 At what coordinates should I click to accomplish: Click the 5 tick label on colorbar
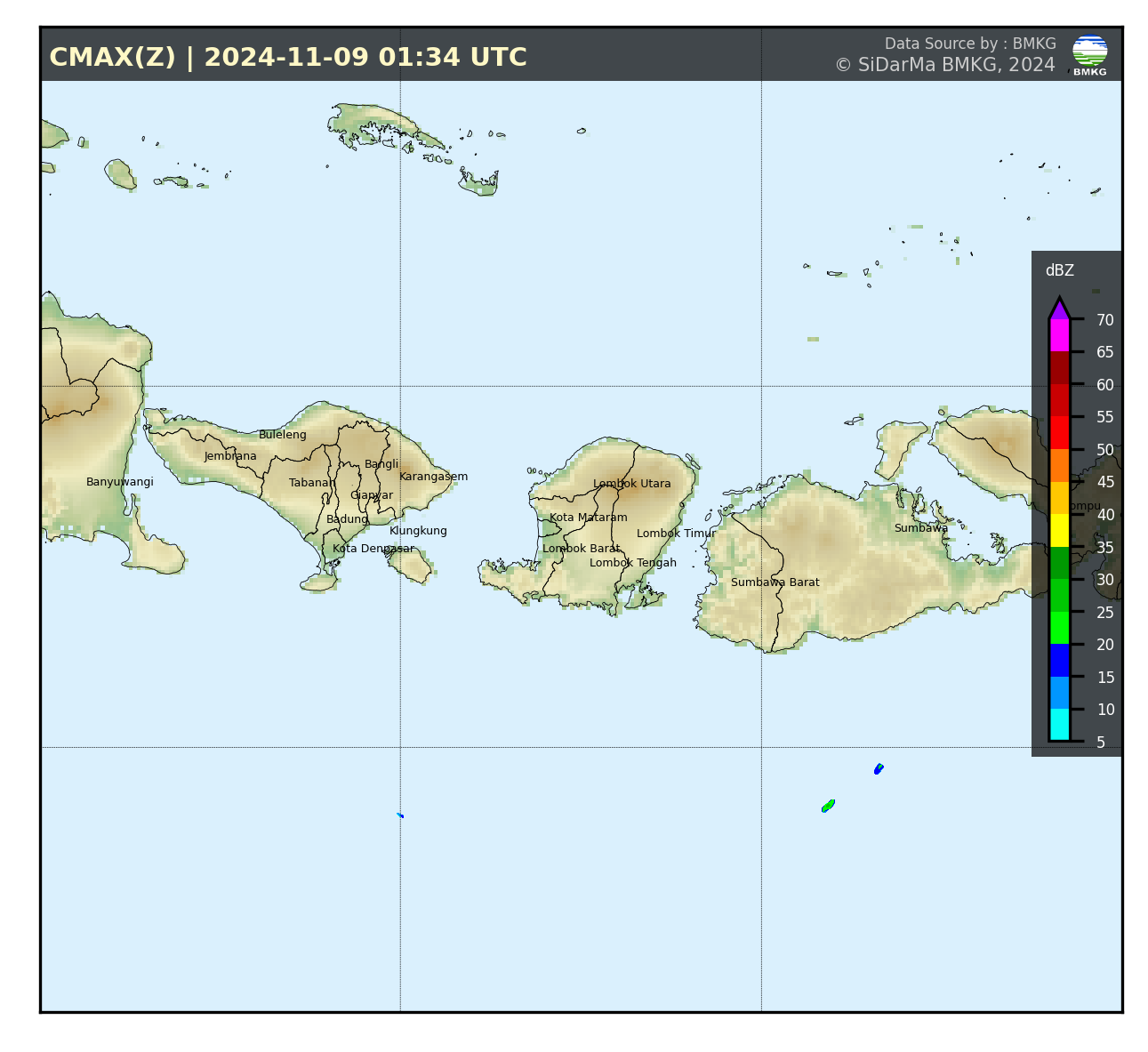coord(1101,743)
